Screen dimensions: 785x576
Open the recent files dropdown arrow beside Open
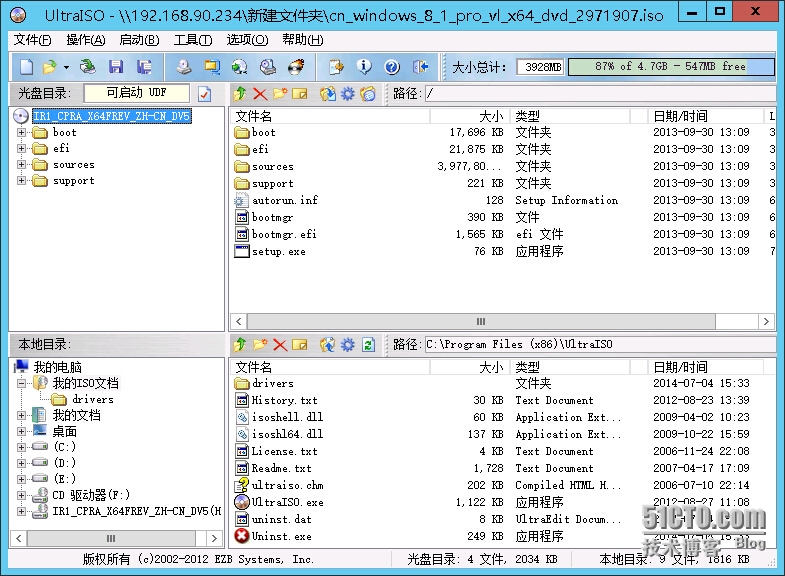click(66, 67)
